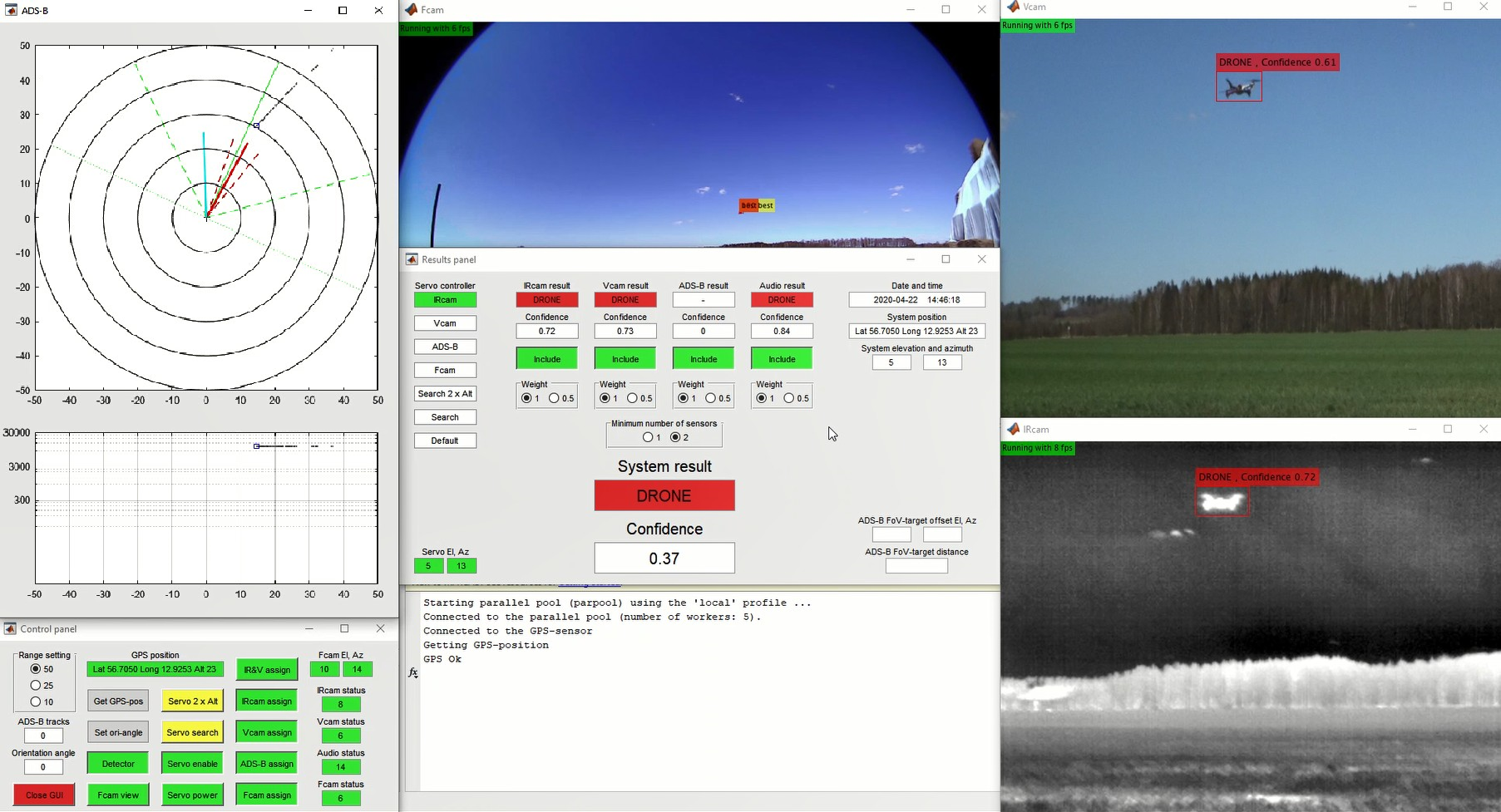The image size is (1501, 812).
Task: Click MATLAB icon in IRcam window title
Action: pos(1013,430)
